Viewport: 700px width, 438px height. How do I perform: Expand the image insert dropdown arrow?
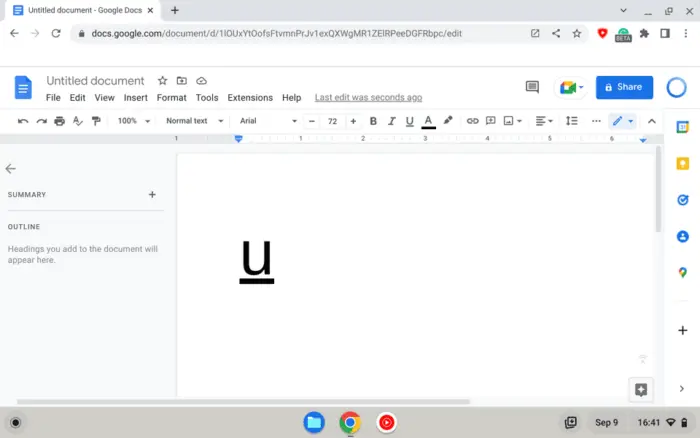(519, 121)
